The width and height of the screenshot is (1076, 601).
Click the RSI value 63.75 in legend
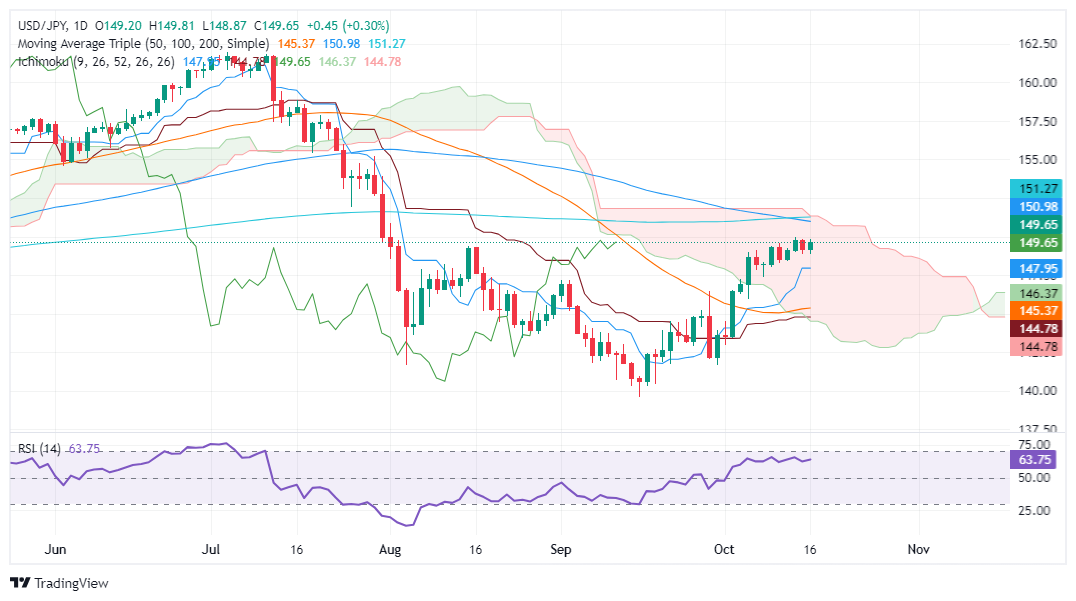pyautogui.click(x=84, y=449)
